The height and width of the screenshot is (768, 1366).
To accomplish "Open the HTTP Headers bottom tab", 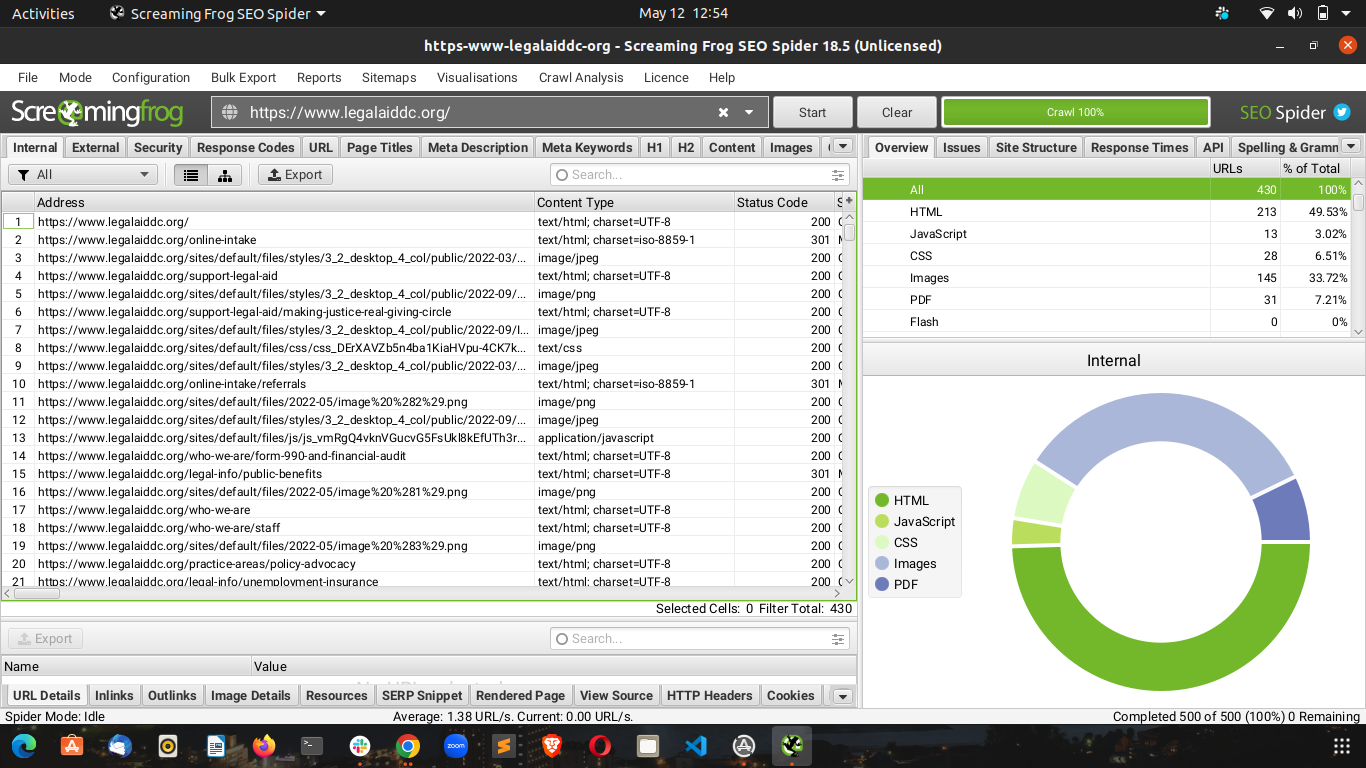I will [x=709, y=696].
